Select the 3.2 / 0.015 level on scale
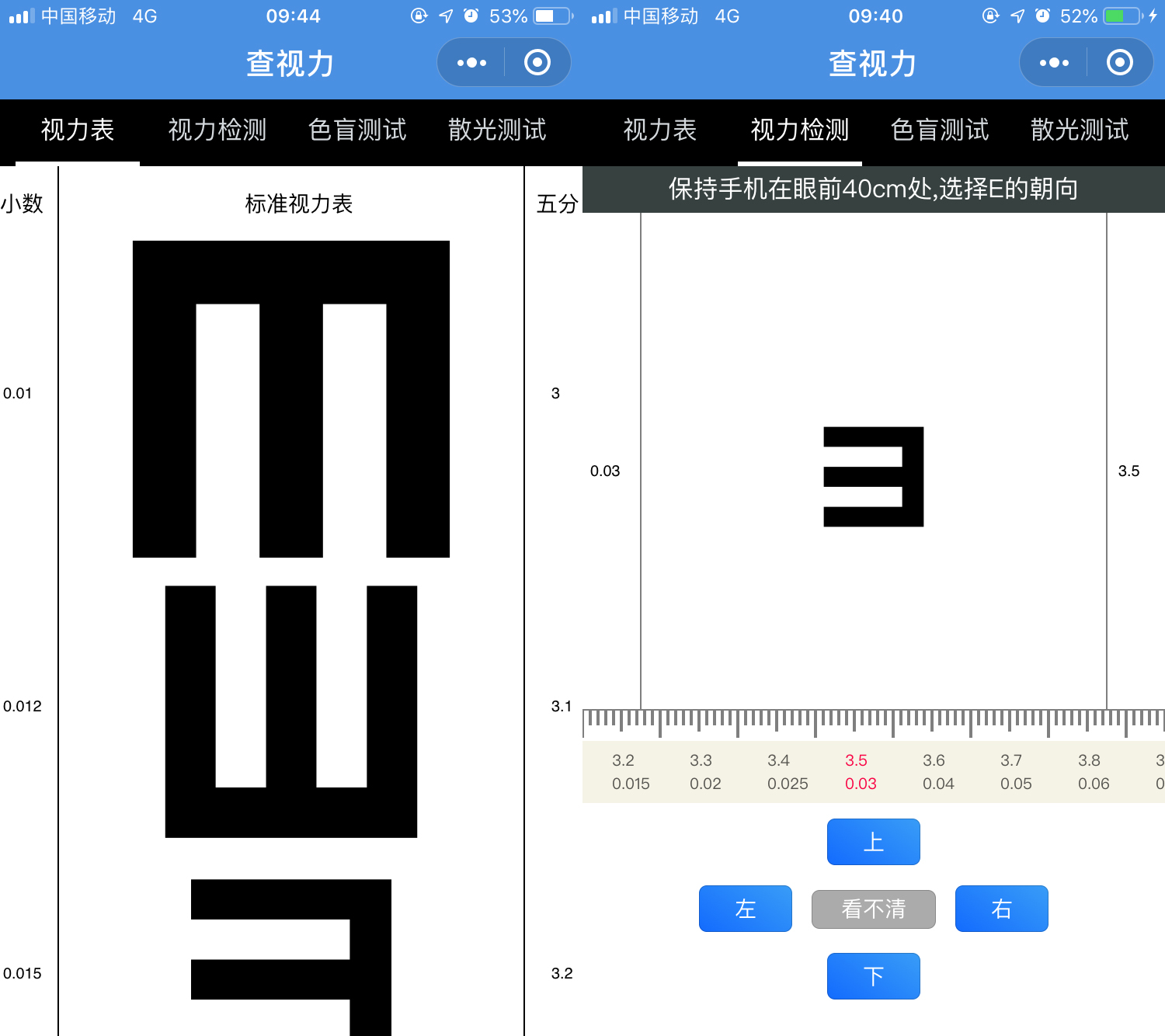Viewport: 1165px width, 1036px height. [x=630, y=772]
